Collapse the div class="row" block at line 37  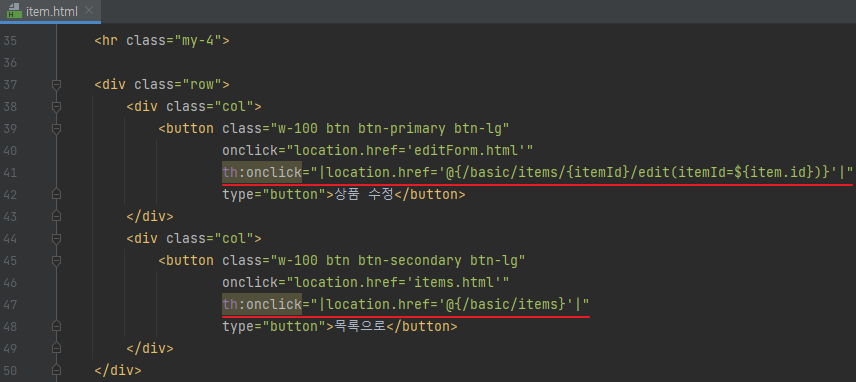[56, 85]
